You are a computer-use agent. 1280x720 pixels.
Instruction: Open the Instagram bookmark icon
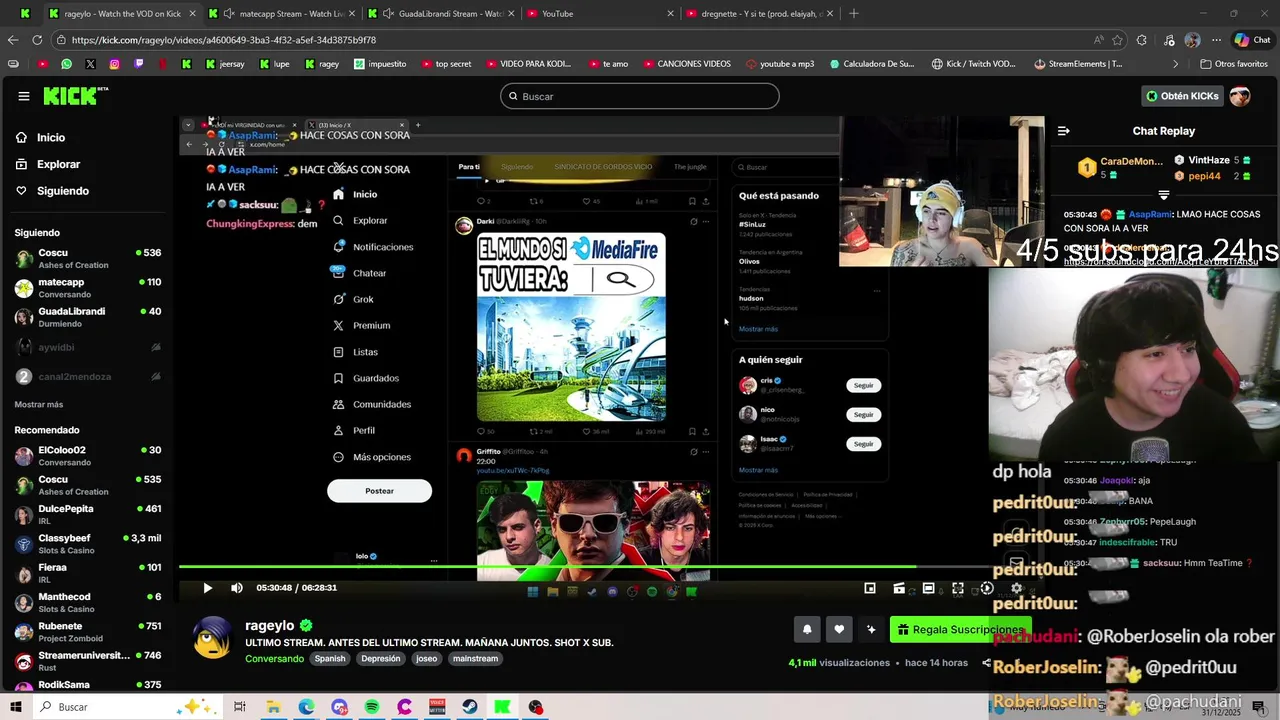point(114,64)
